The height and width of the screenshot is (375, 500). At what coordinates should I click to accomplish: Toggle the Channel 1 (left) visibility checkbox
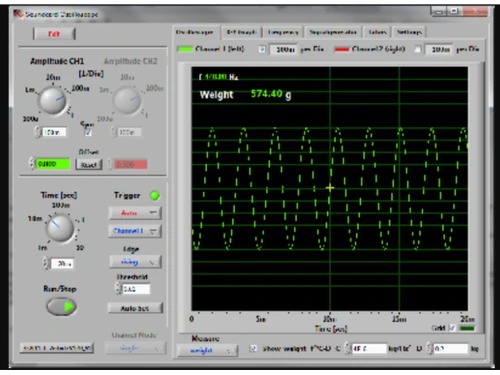(x=262, y=49)
